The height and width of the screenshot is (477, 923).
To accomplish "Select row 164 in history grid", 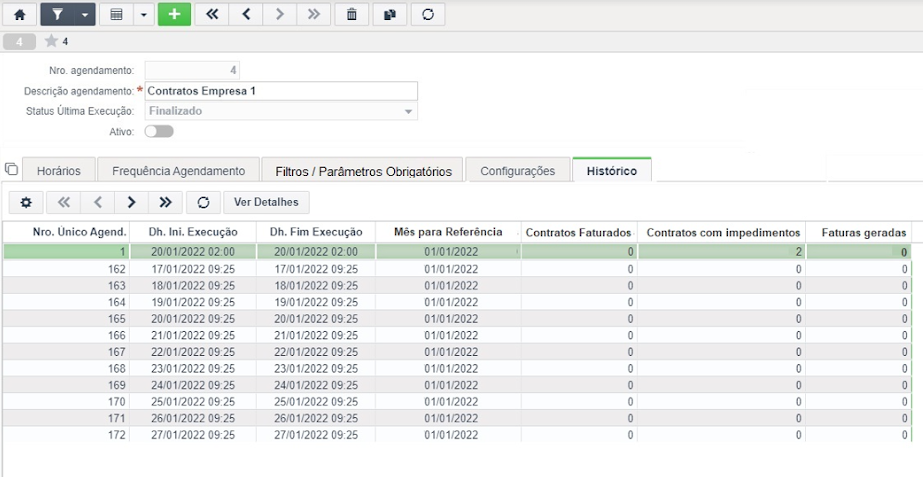I will pos(457,302).
